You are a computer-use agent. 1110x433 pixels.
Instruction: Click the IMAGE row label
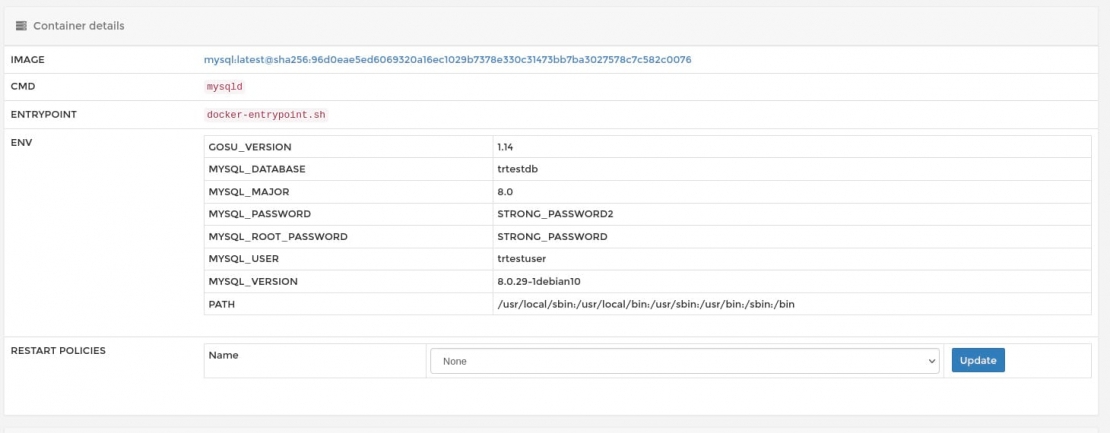click(28, 60)
